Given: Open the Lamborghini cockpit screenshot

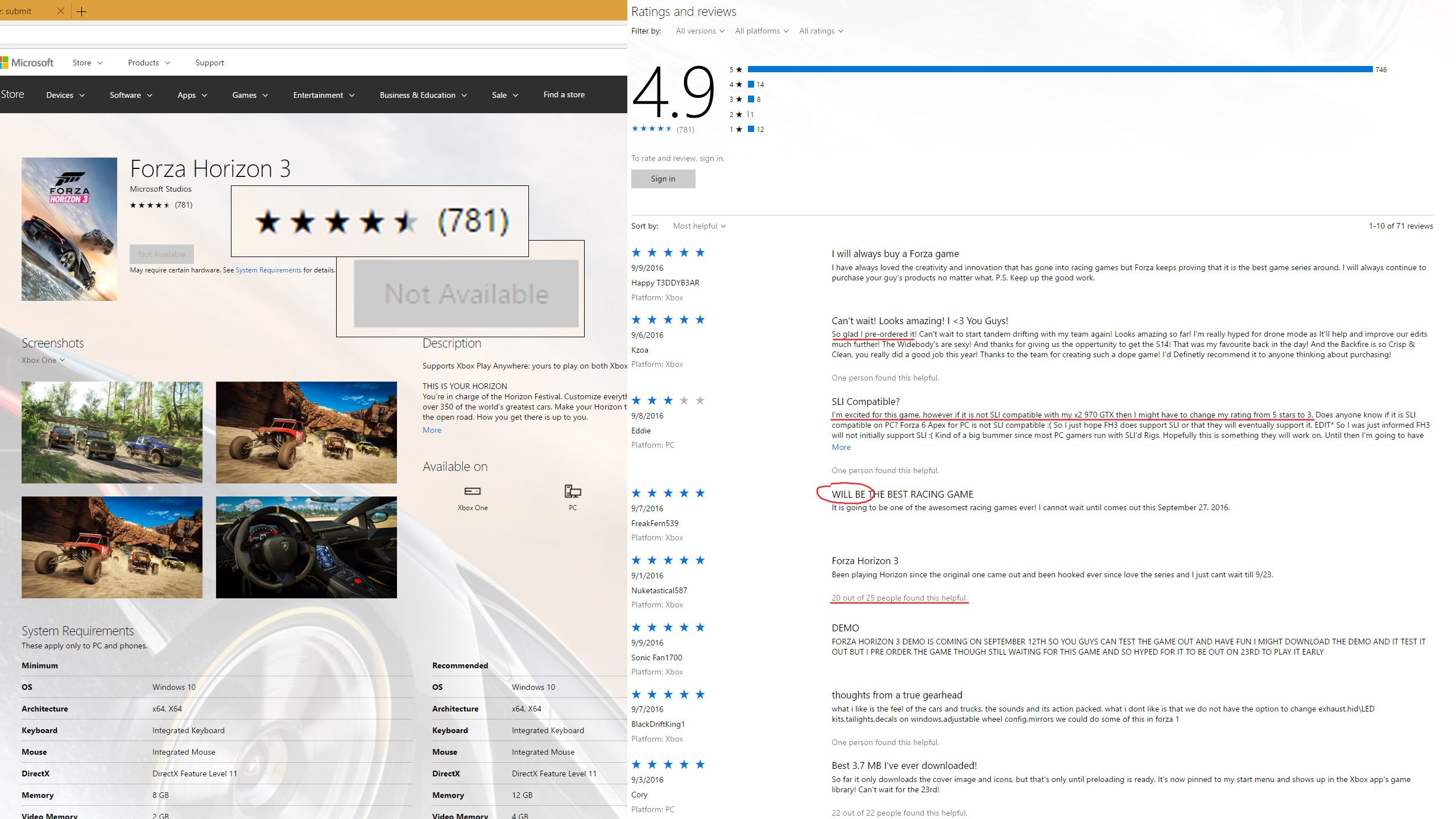Looking at the screenshot, I should (x=307, y=547).
